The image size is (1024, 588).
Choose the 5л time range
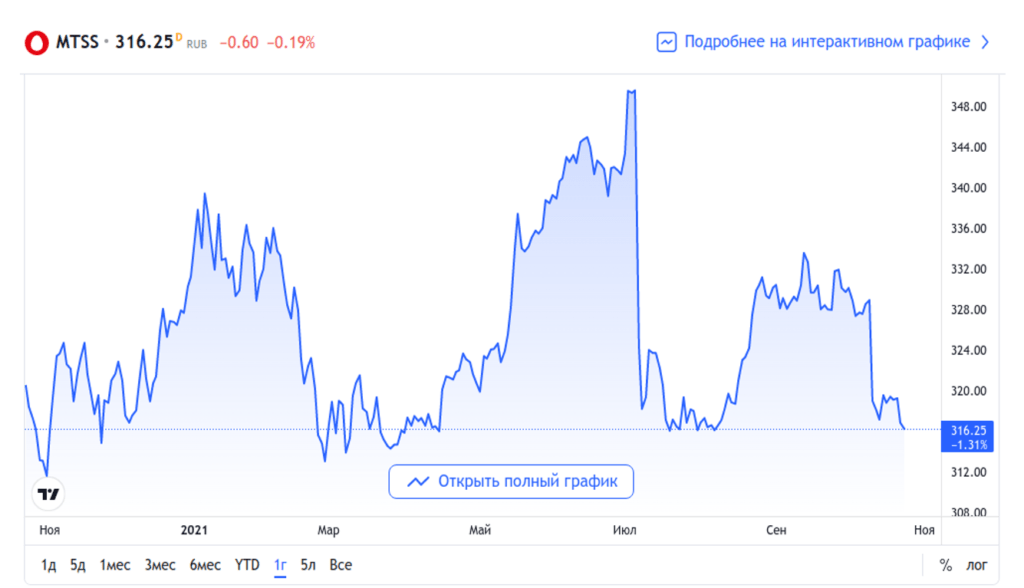(308, 565)
